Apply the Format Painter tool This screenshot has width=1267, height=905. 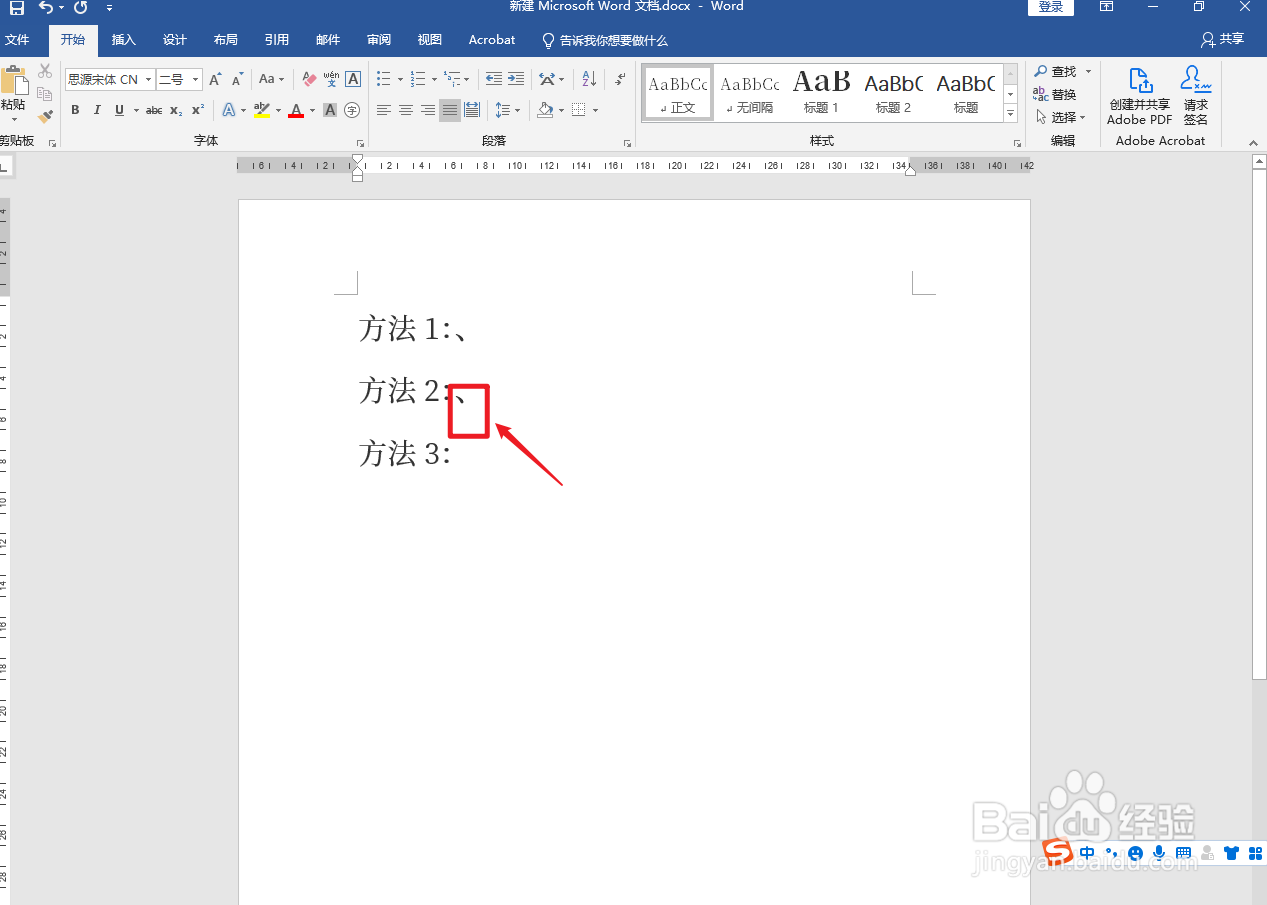(x=44, y=116)
